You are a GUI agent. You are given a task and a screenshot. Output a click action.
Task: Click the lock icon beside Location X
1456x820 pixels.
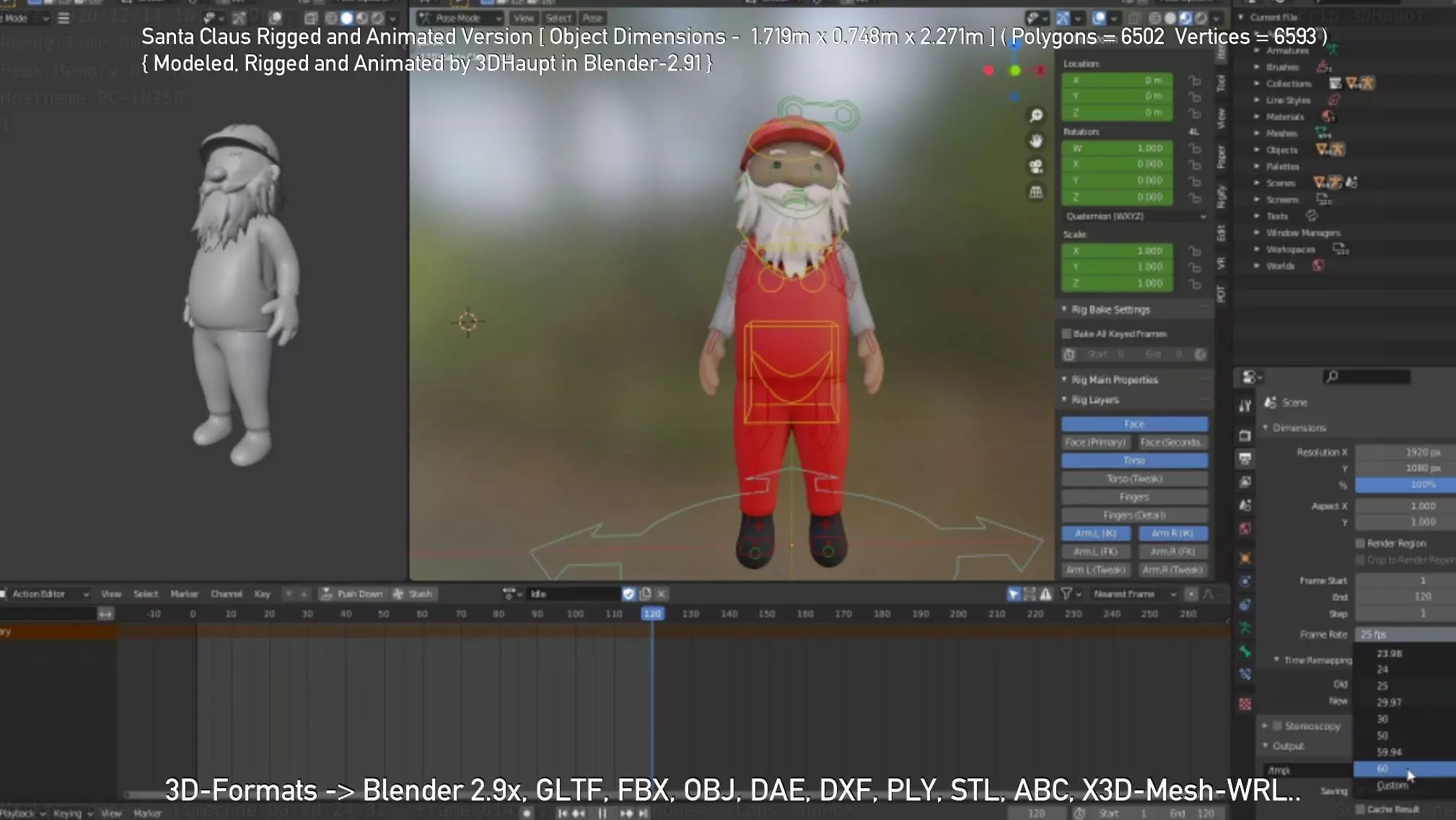click(1195, 80)
